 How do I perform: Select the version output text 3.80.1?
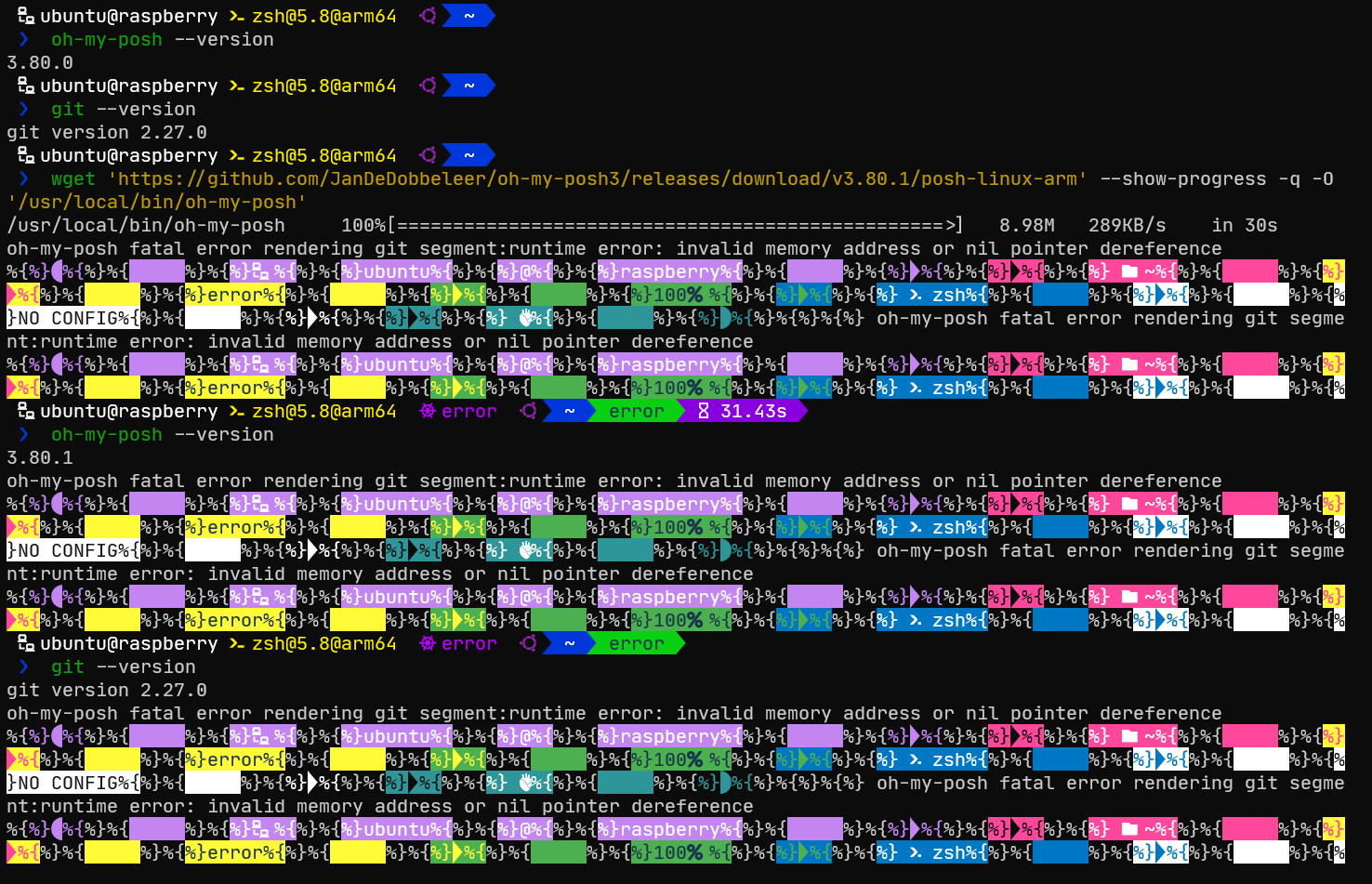click(x=37, y=457)
